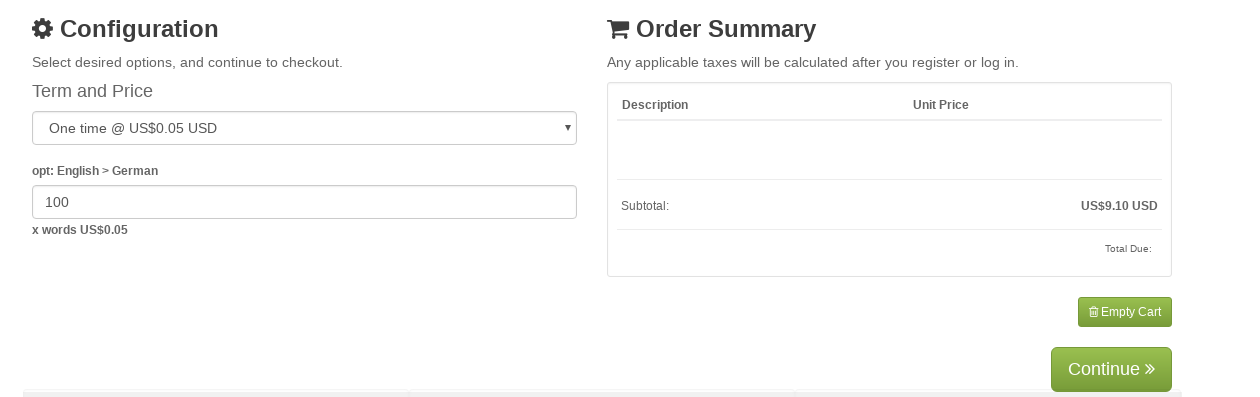Image resolution: width=1260 pixels, height=397 pixels.
Task: Click the Continue button
Action: [1111, 369]
